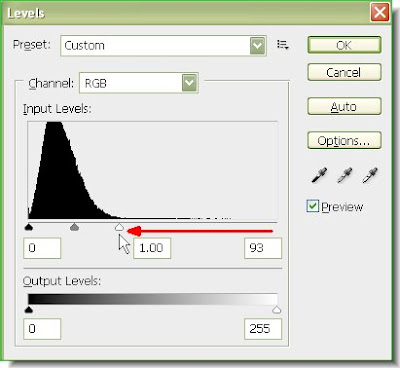Open the Custom preset combo box
400x368 pixels.
163,46
